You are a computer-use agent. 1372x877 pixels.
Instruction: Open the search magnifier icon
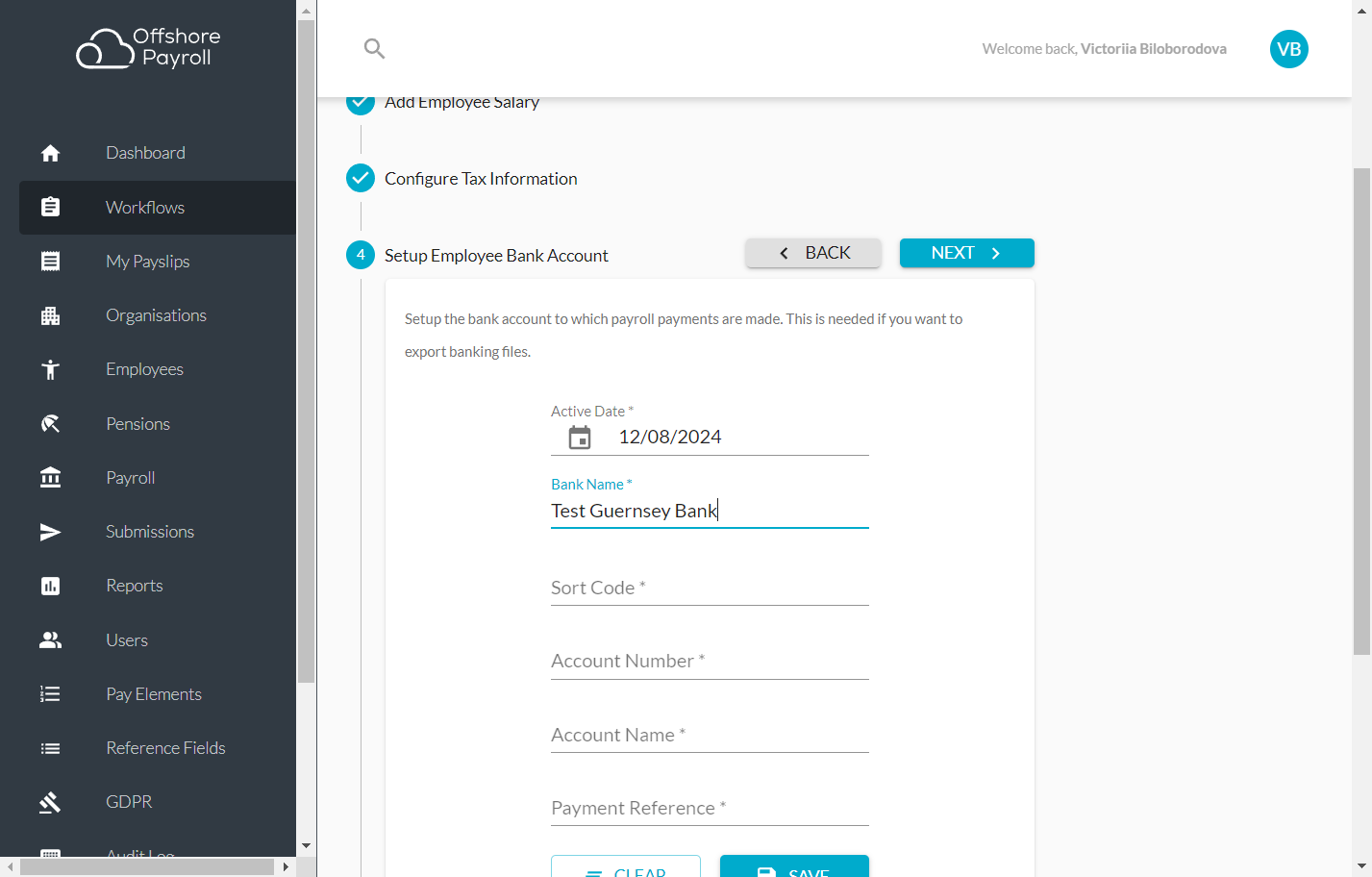coord(375,49)
